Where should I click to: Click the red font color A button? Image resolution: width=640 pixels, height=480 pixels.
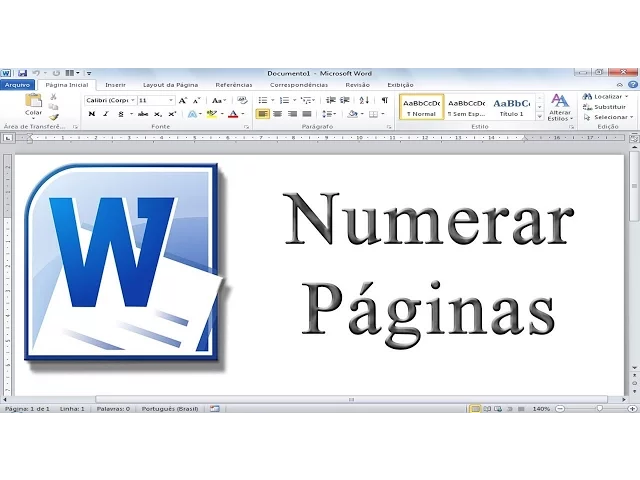(x=233, y=114)
